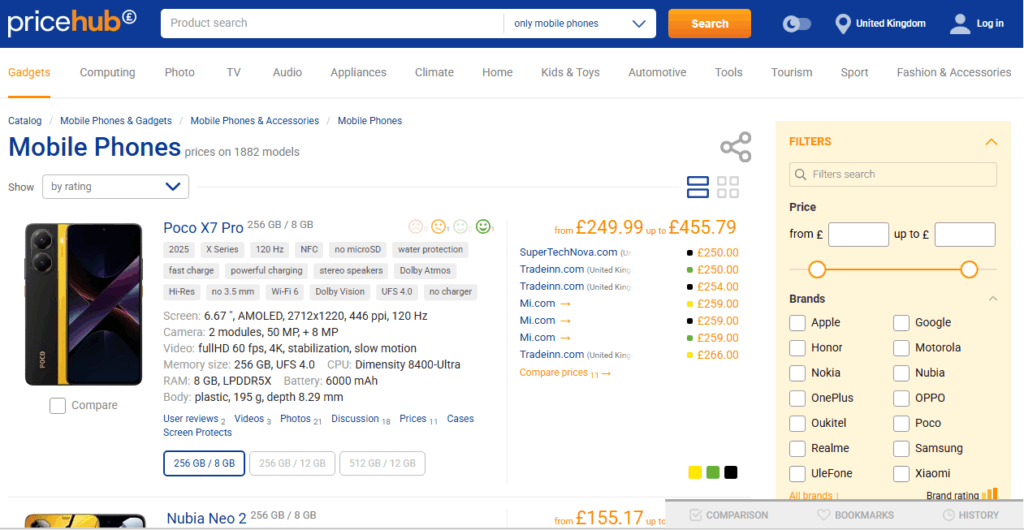
Task: Check the Xiaomi brand filter
Action: tap(901, 474)
